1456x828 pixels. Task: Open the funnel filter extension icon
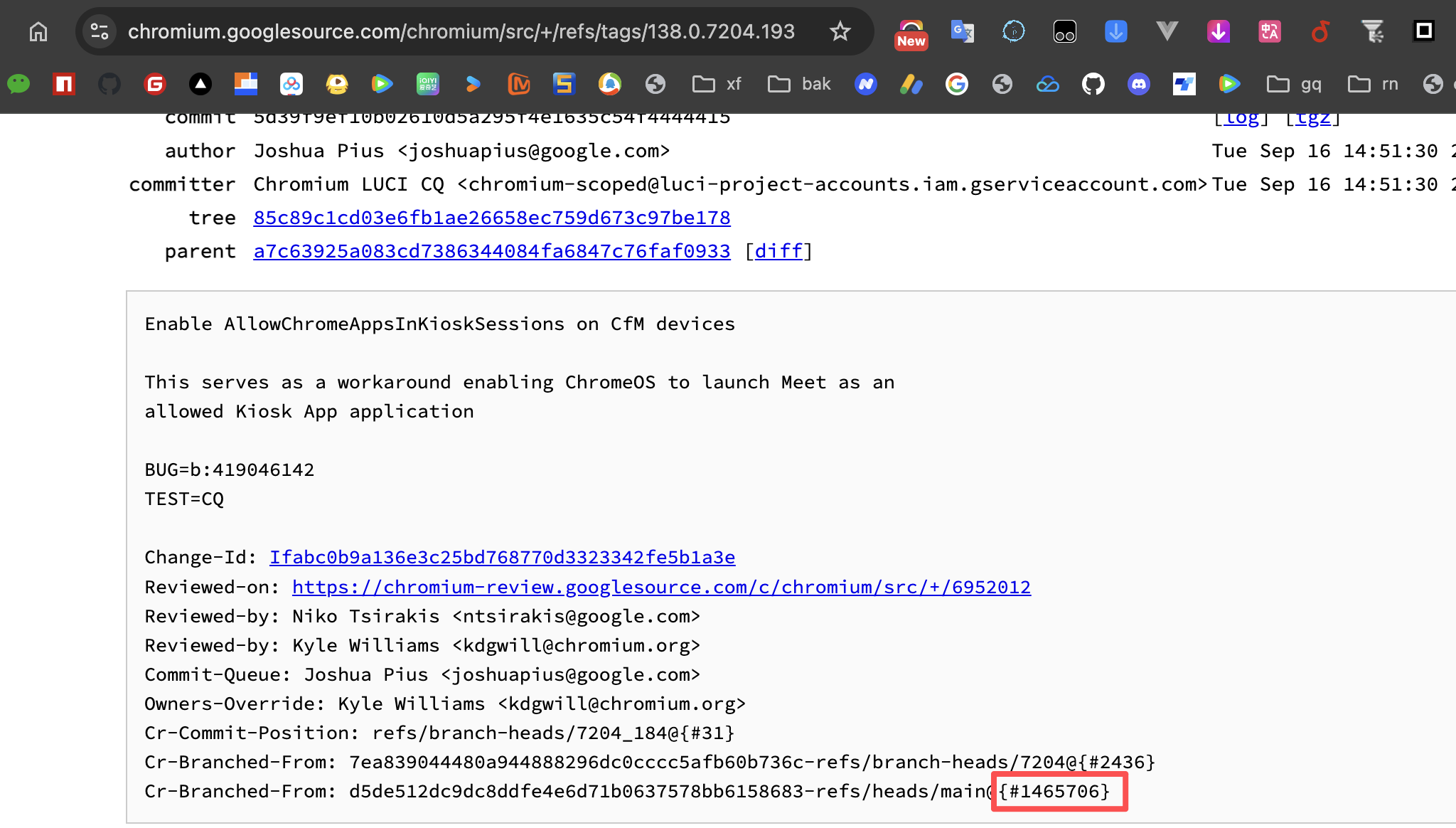[x=1372, y=31]
